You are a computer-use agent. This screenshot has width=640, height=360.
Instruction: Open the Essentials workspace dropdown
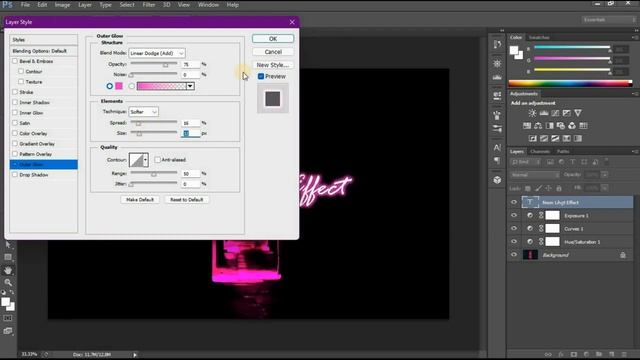pos(609,20)
